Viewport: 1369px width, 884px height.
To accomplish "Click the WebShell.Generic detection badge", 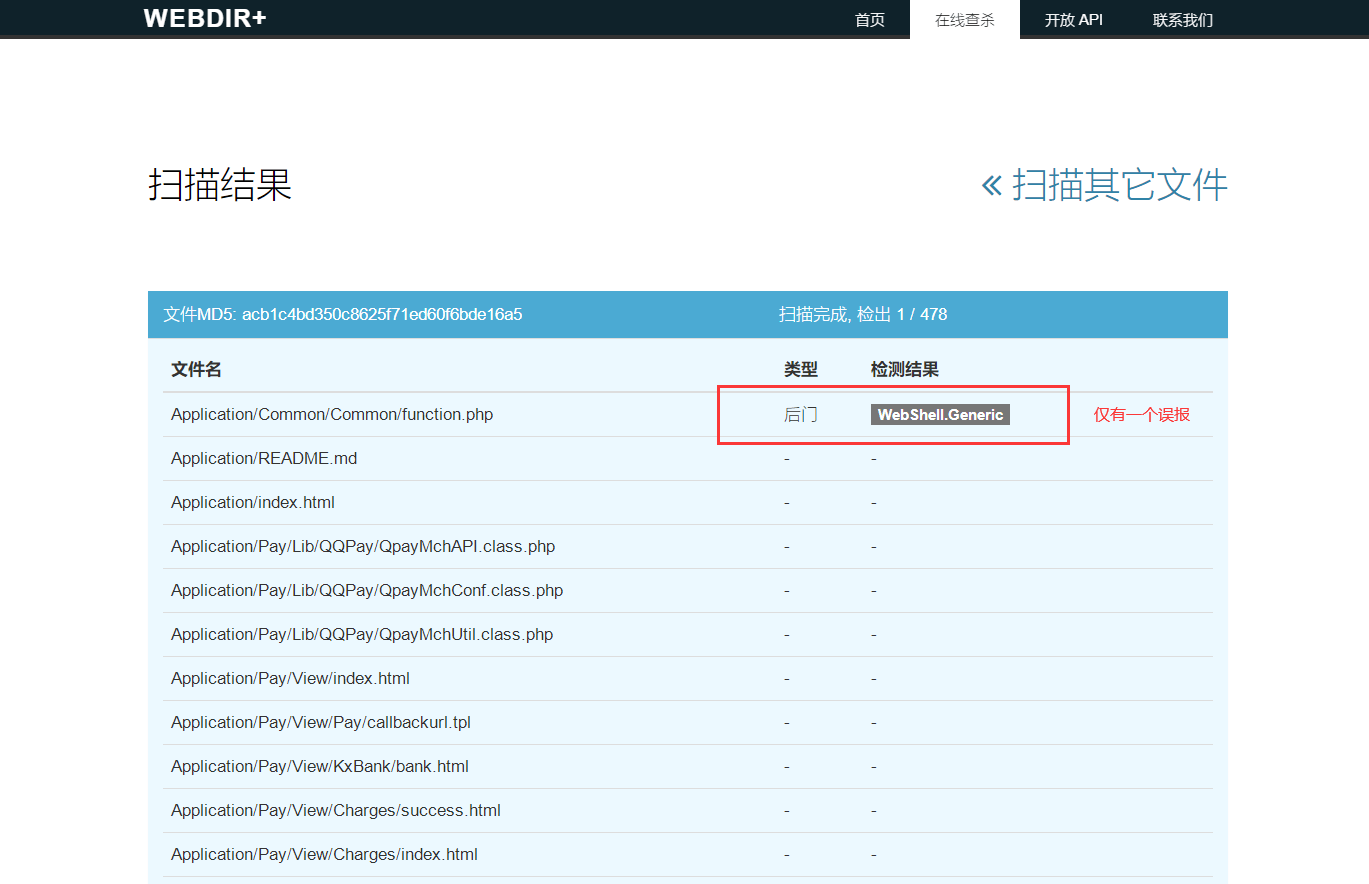I will pyautogui.click(x=939, y=414).
